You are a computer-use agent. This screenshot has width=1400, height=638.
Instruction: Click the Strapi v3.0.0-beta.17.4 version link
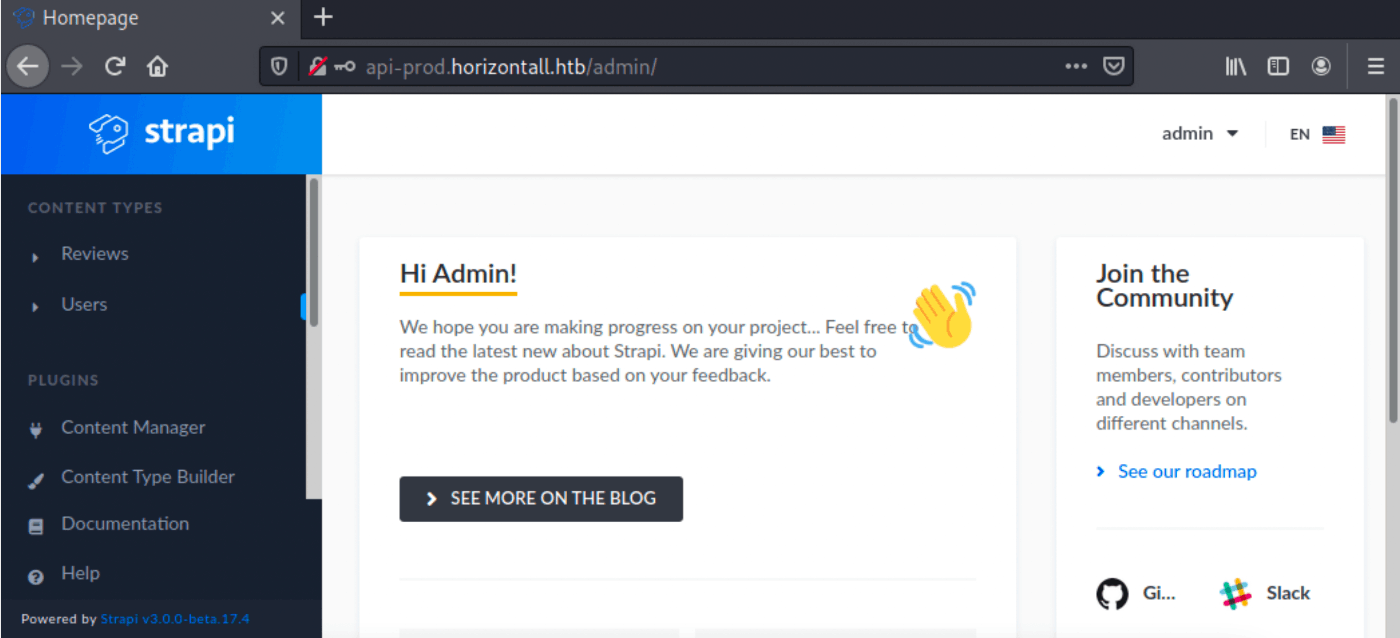click(175, 619)
